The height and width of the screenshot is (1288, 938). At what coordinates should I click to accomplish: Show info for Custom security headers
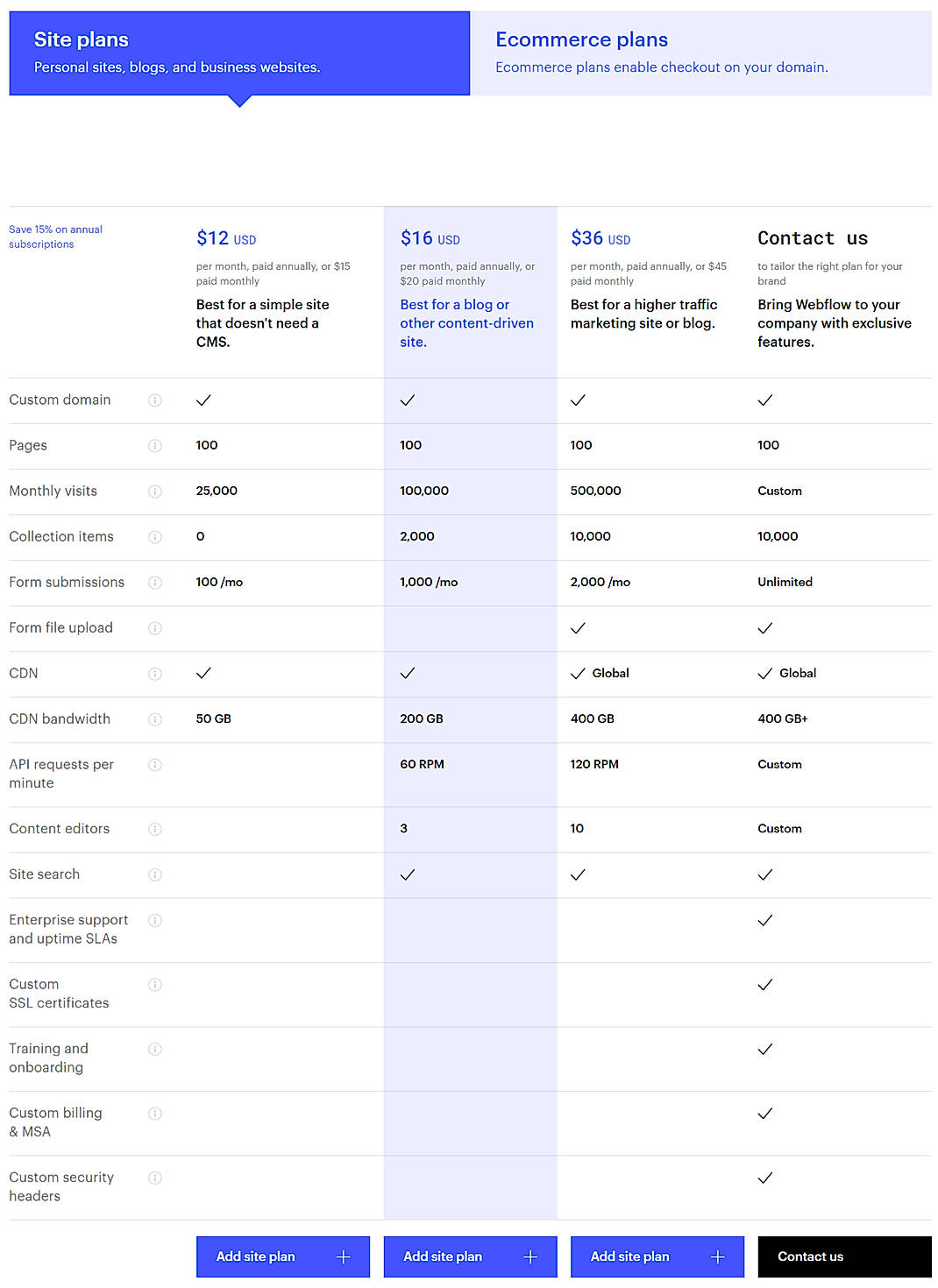pos(155,1178)
